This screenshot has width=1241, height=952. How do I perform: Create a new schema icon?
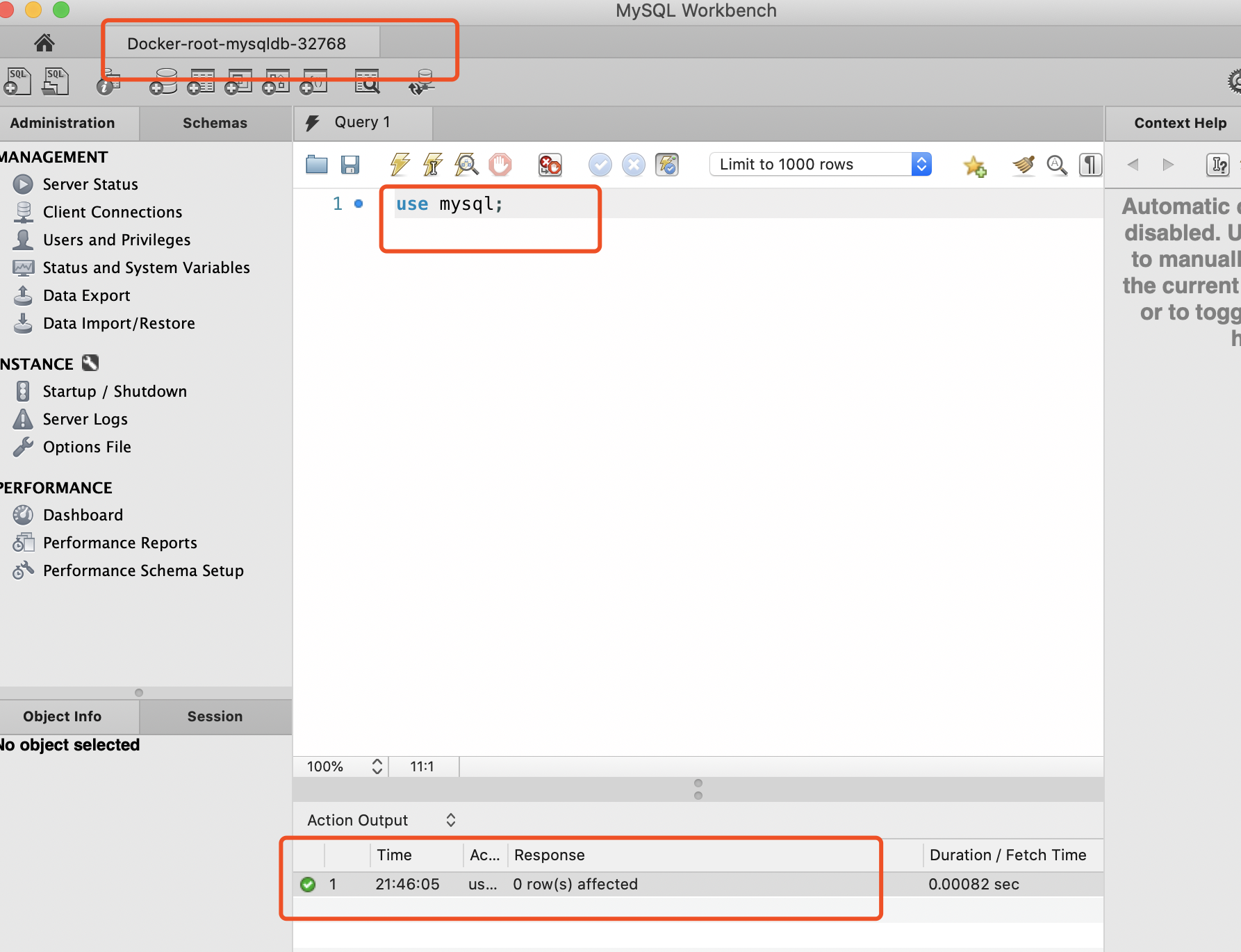[163, 81]
